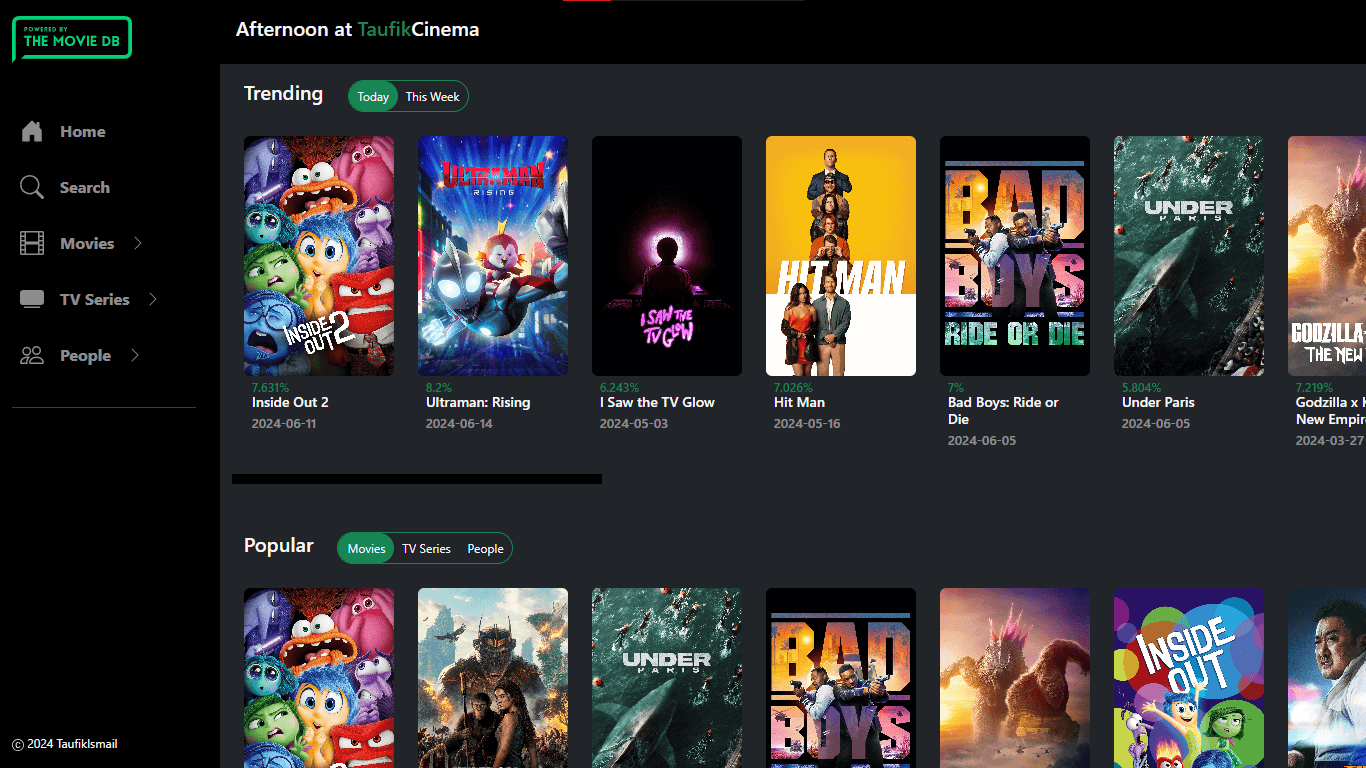Switch Trending to This Week
This screenshot has height=768, width=1366.
tap(432, 96)
